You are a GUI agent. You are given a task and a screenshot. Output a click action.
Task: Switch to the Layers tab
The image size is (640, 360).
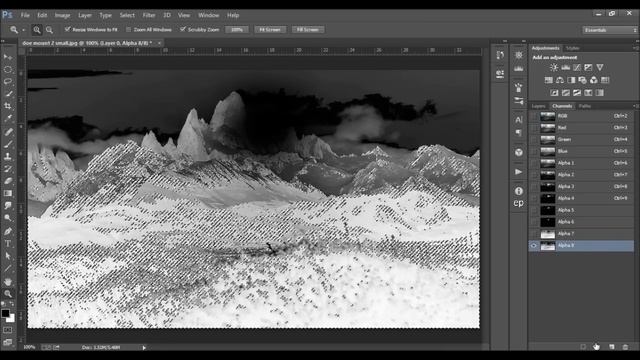(539, 106)
